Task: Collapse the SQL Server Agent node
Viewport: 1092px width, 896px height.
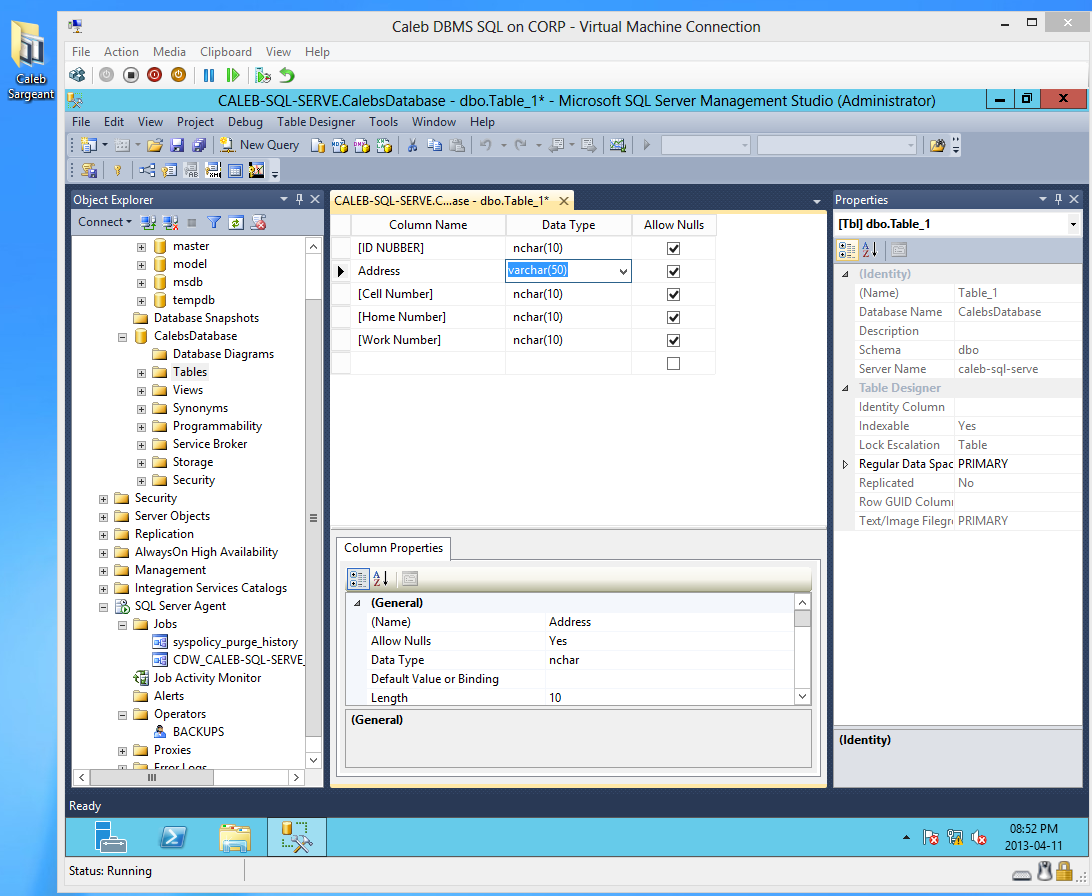Action: coord(104,607)
